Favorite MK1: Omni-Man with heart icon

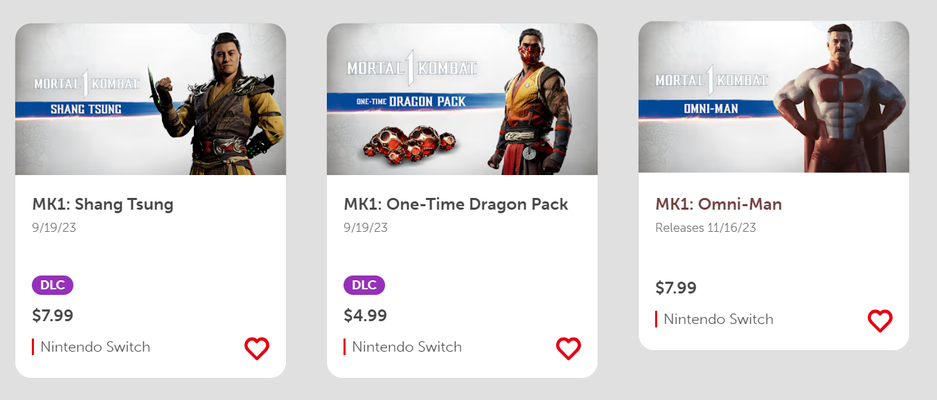click(880, 320)
